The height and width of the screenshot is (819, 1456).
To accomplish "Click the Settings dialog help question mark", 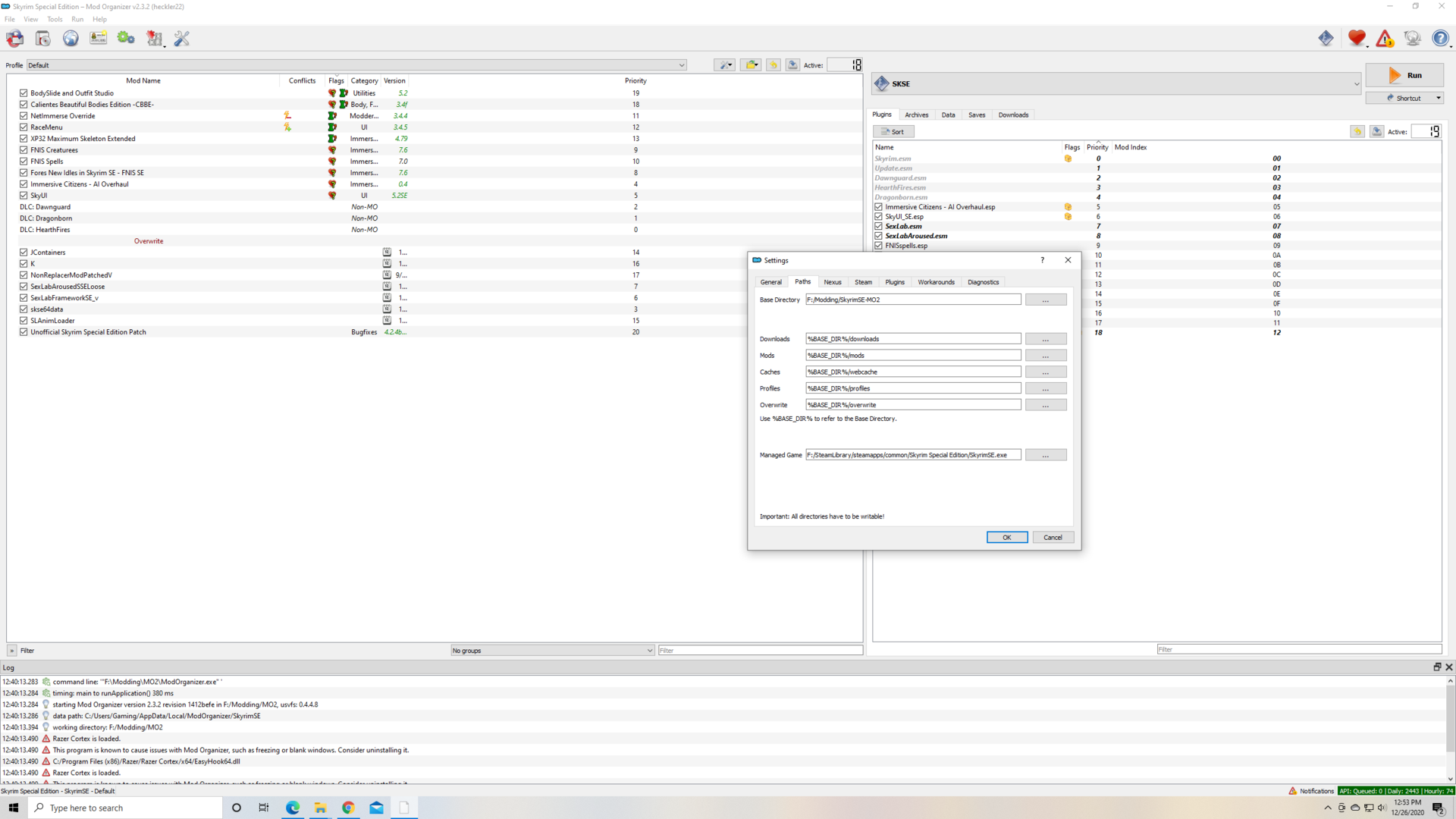I will click(1042, 260).
